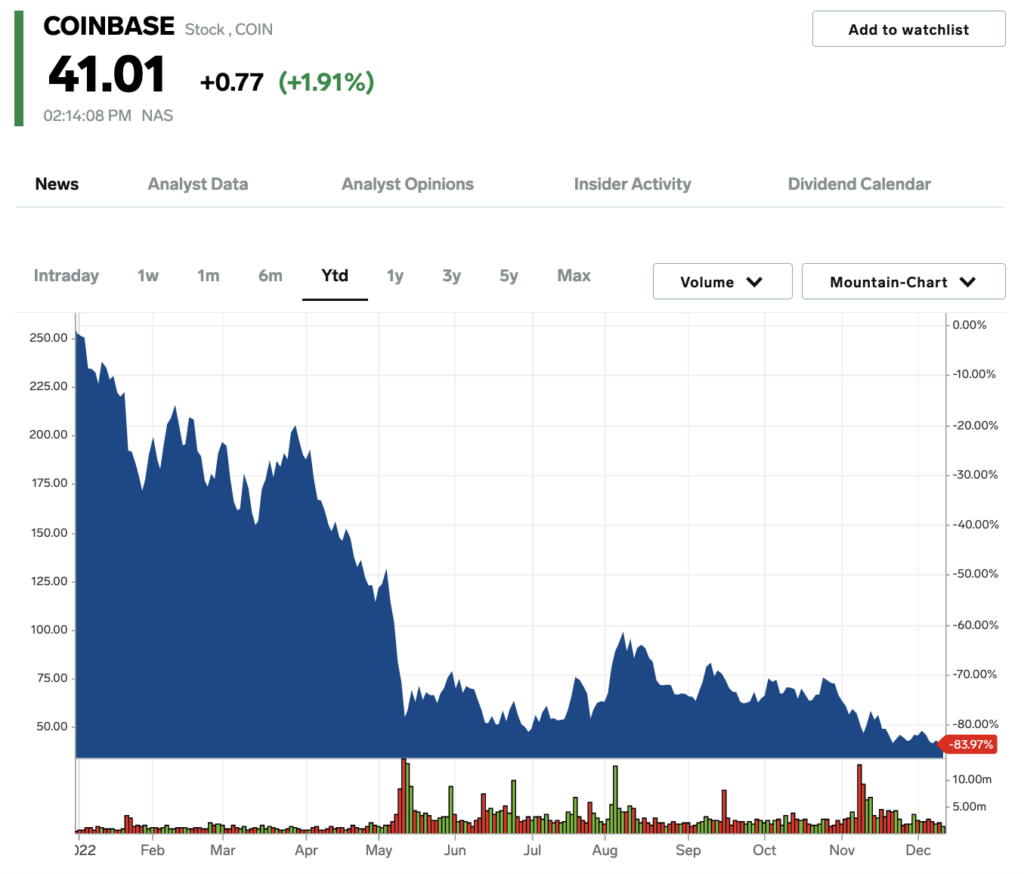The image size is (1024, 874).
Task: Pick the 3y chart range
Action: (451, 276)
